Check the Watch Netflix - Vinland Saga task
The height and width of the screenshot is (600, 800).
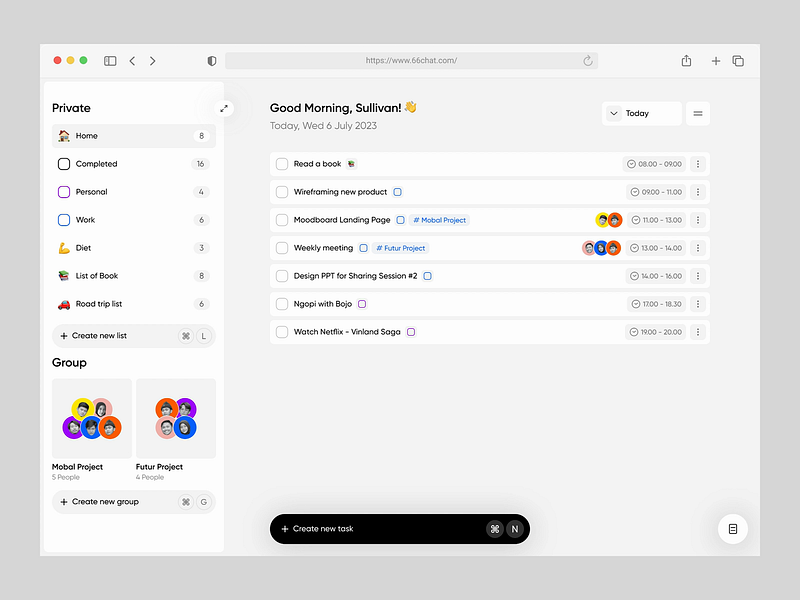pos(282,331)
